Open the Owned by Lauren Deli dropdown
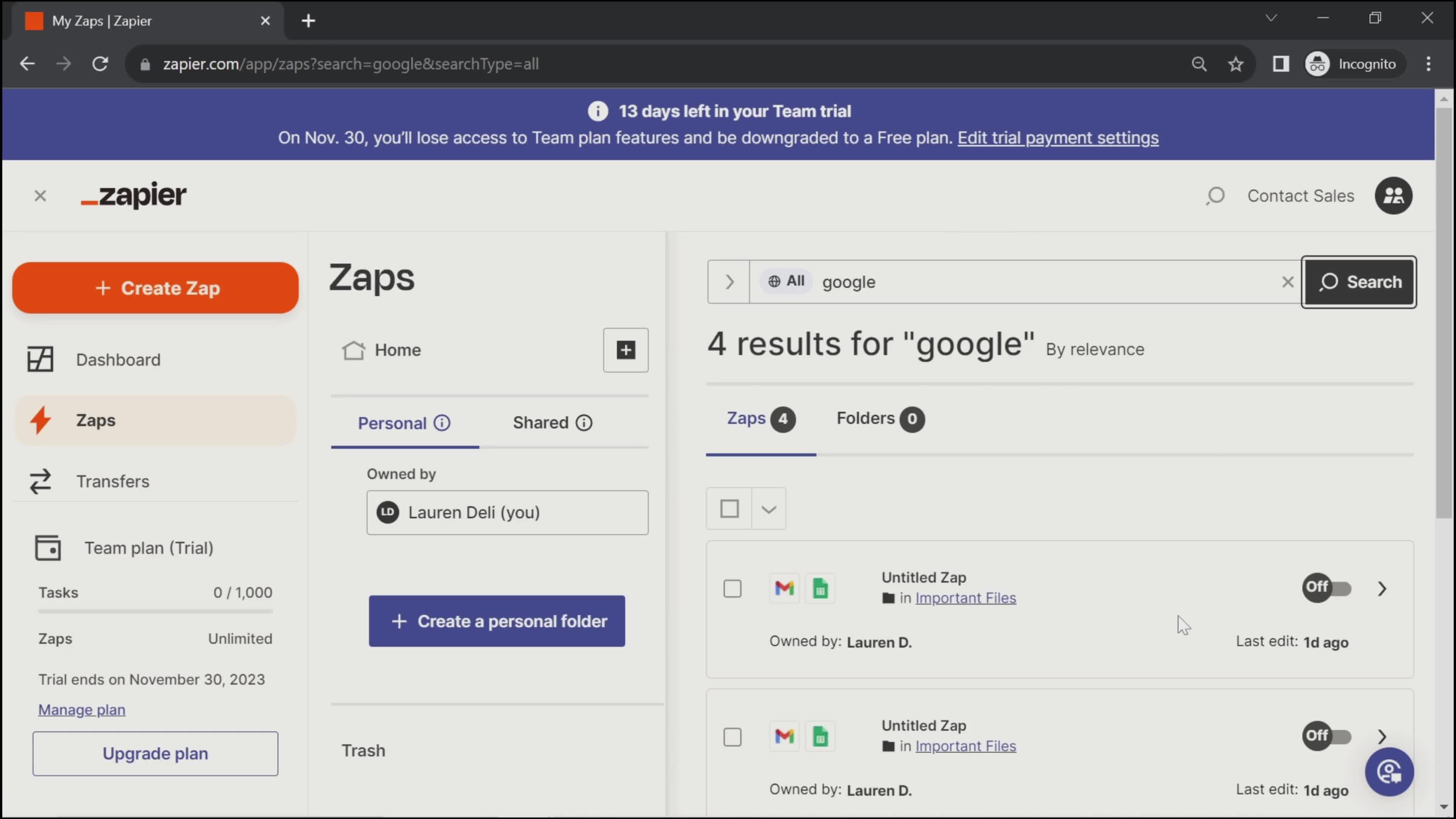 coord(507,513)
